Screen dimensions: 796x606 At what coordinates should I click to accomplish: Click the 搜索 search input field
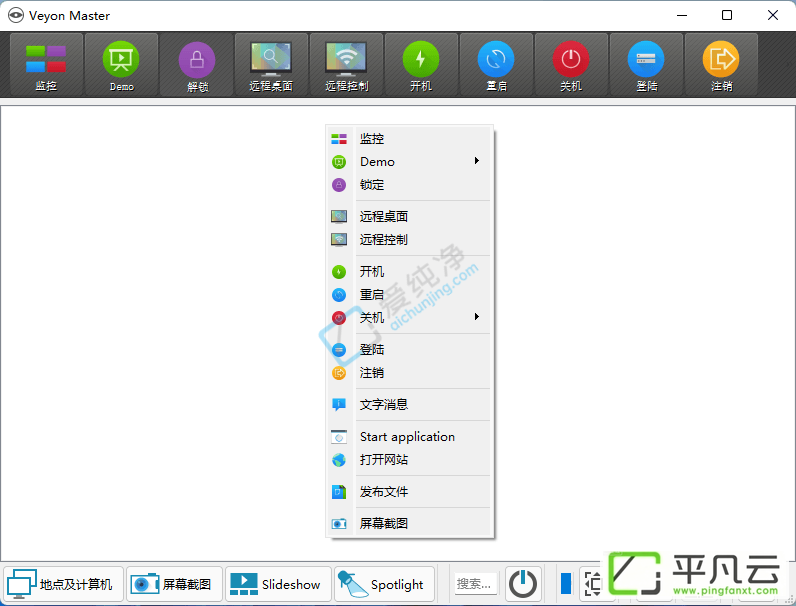476,584
